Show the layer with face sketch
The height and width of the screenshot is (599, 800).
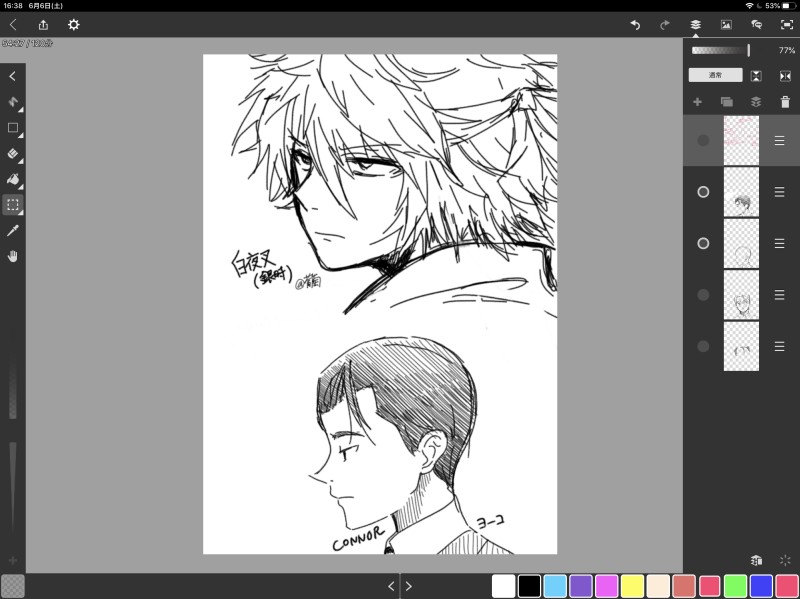[x=703, y=295]
